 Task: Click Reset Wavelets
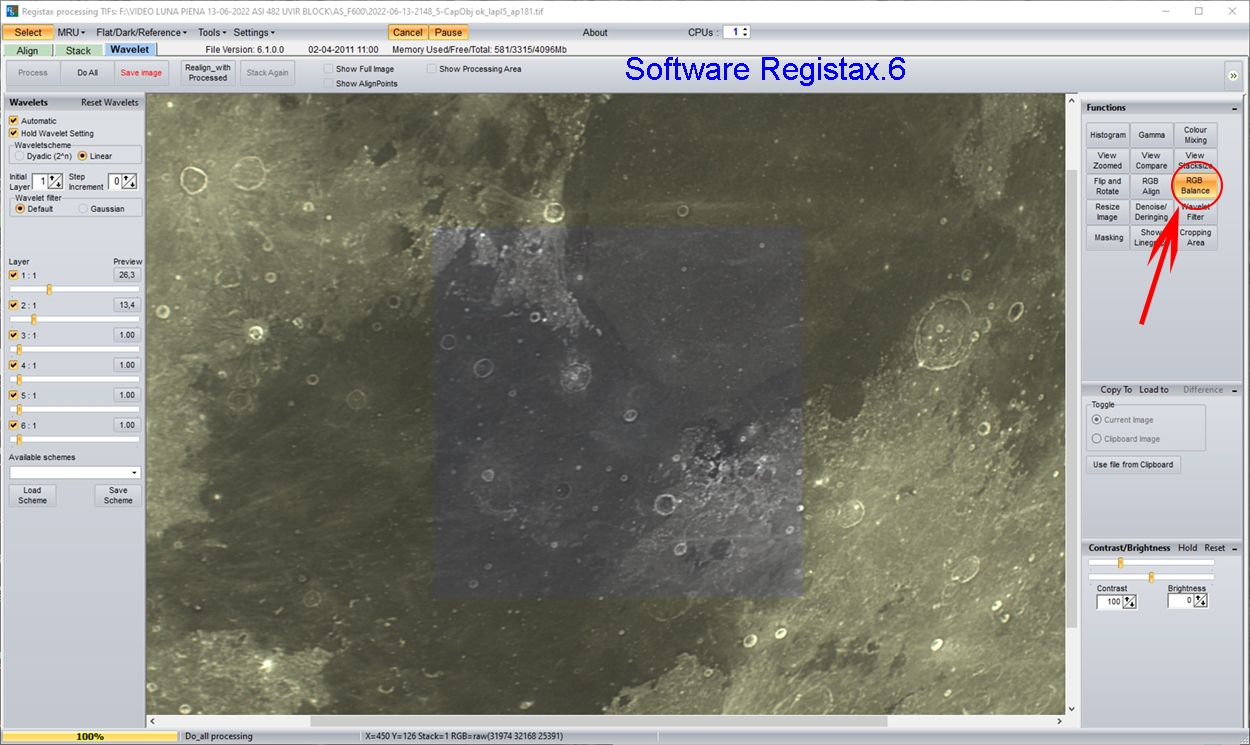click(110, 103)
